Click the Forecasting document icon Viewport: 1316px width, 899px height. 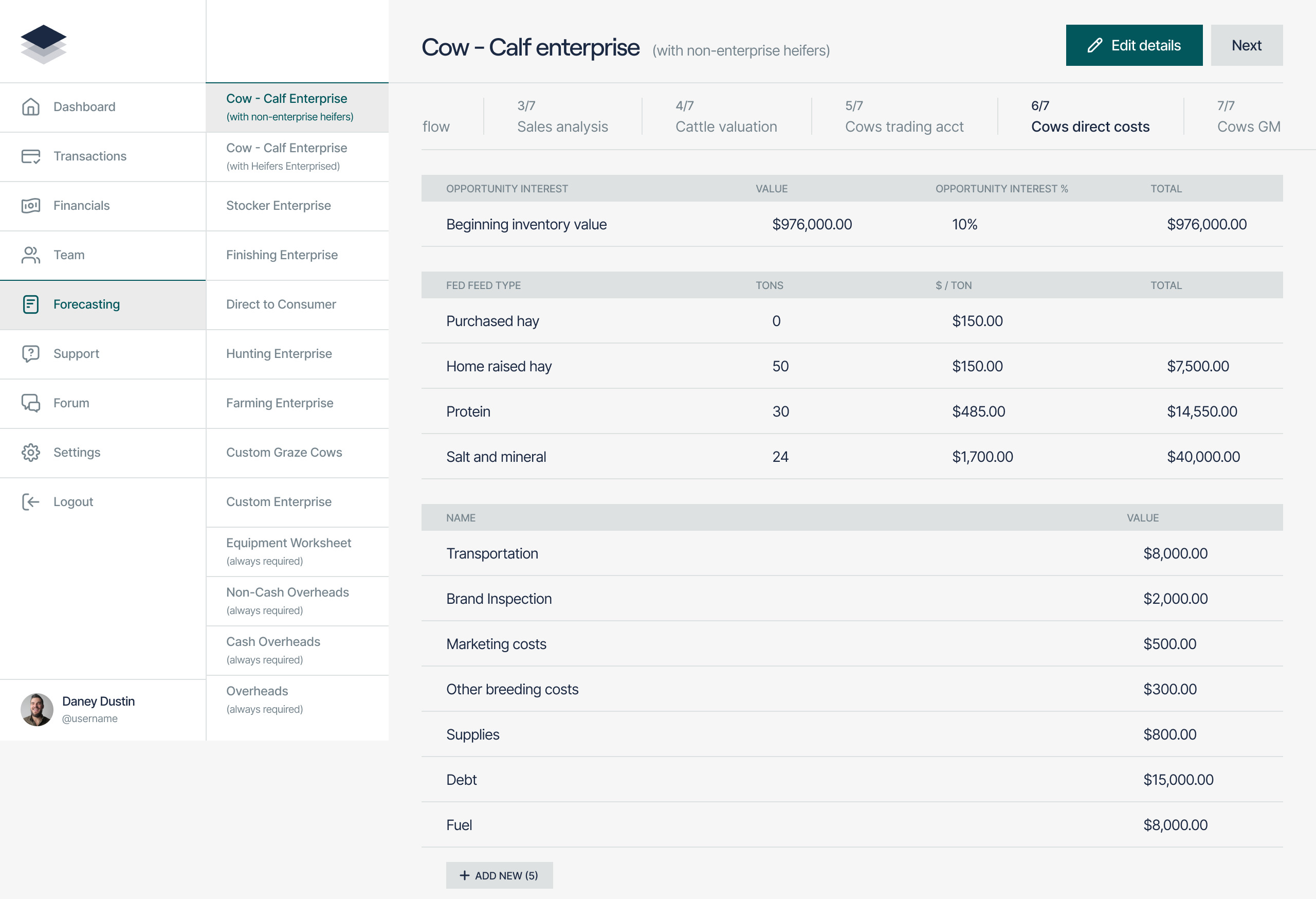pos(30,304)
